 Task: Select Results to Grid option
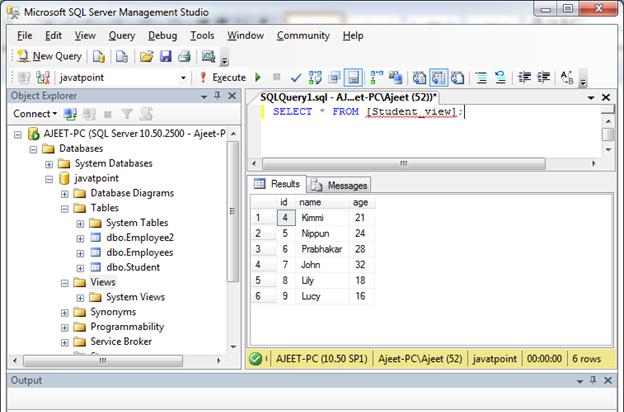pyautogui.click(x=439, y=78)
